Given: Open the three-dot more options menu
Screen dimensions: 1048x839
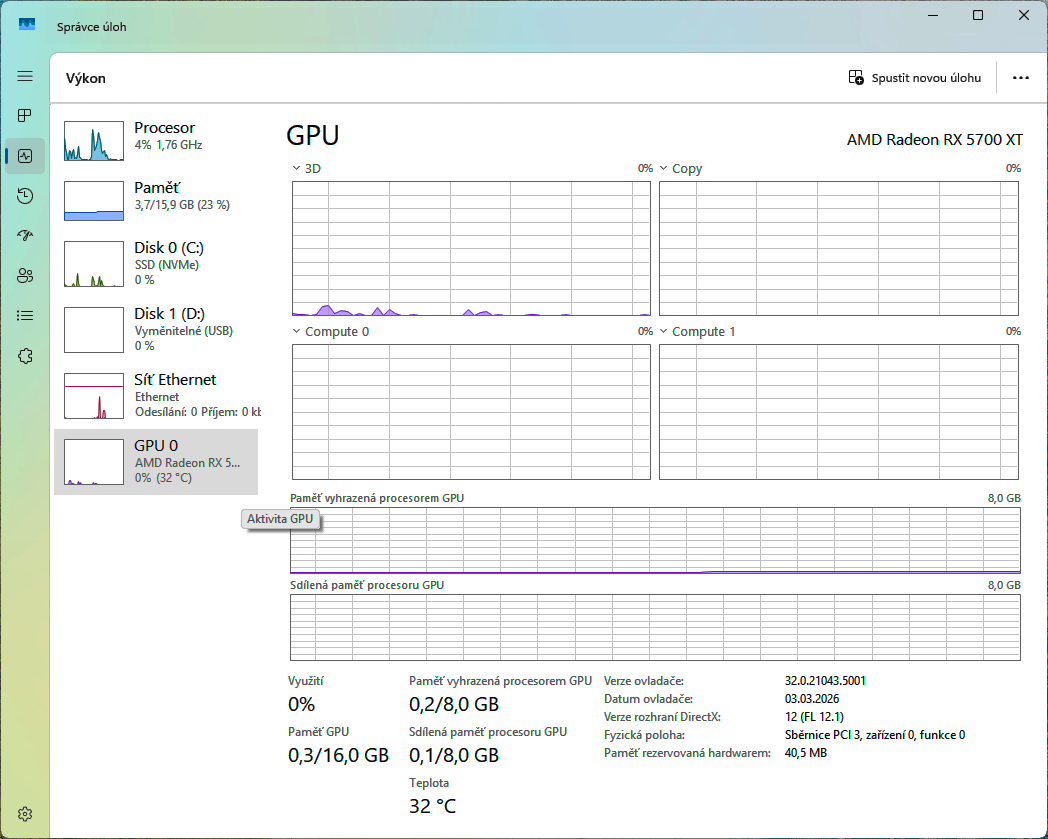Looking at the screenshot, I should pos(1020,78).
